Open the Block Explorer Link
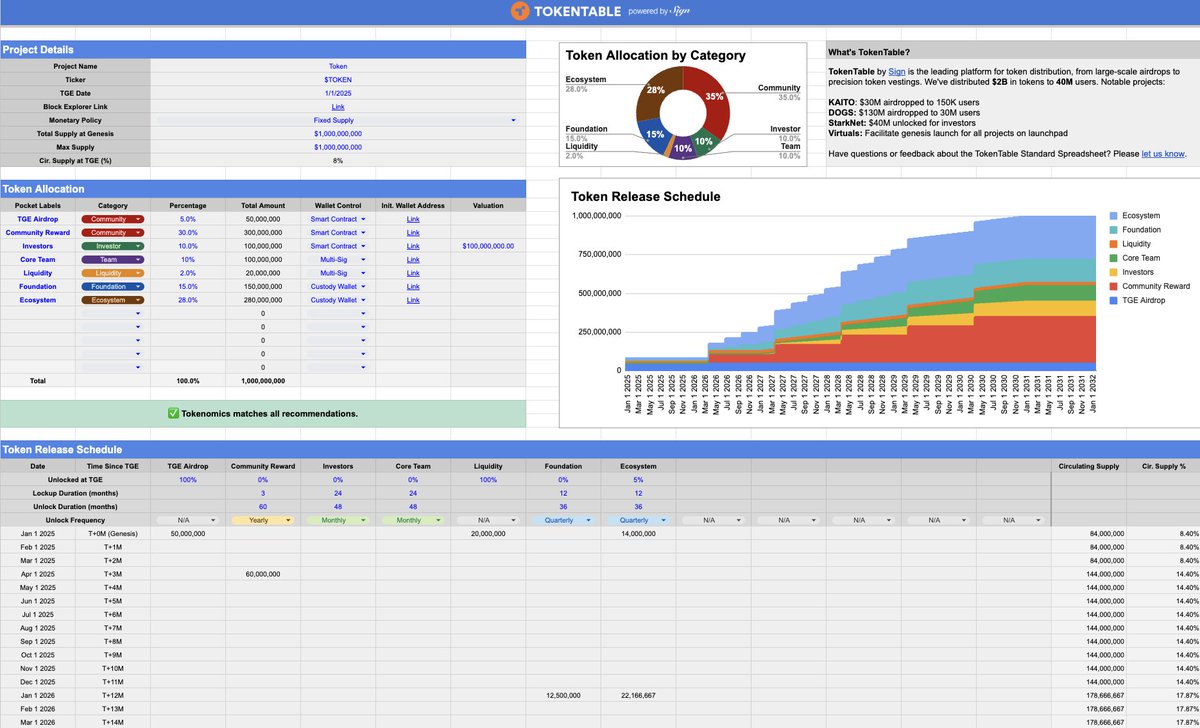Viewport: 1200px width, 728px height. (x=338, y=106)
